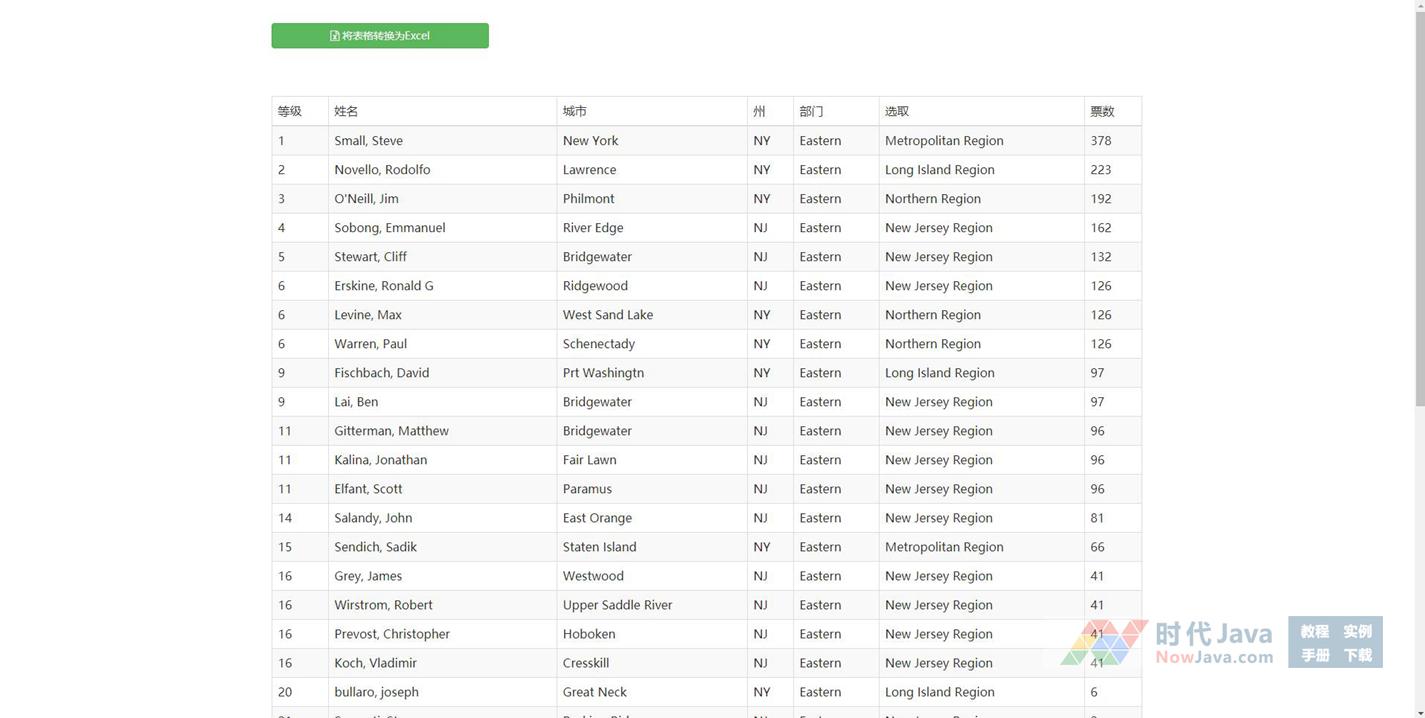Image resolution: width=1425 pixels, height=718 pixels.
Task: Click the votes cell 132
Action: coord(1112,257)
